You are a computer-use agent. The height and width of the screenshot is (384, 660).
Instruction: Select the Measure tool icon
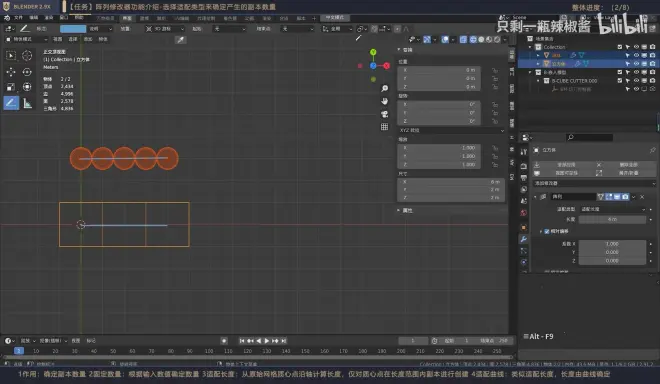(27, 103)
